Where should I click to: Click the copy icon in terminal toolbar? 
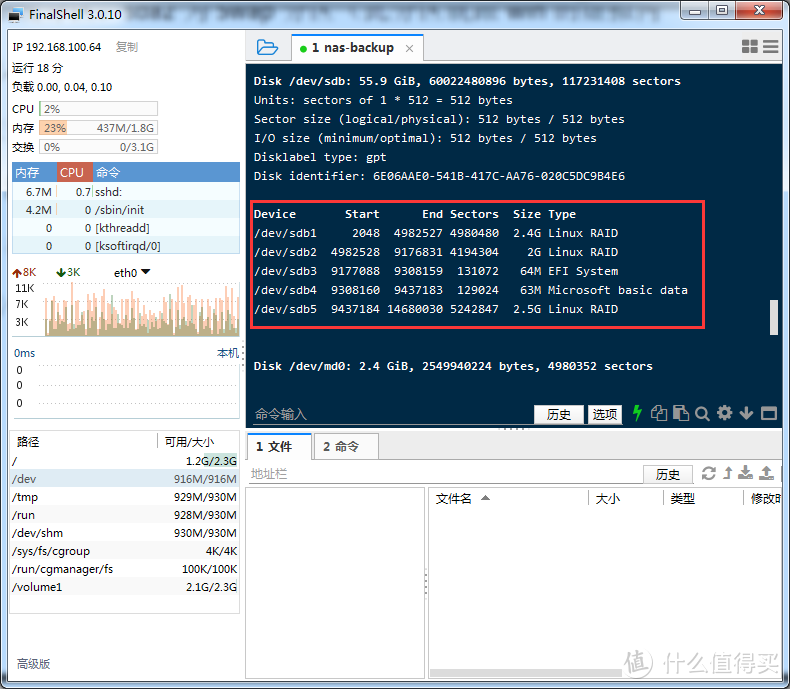[x=659, y=413]
